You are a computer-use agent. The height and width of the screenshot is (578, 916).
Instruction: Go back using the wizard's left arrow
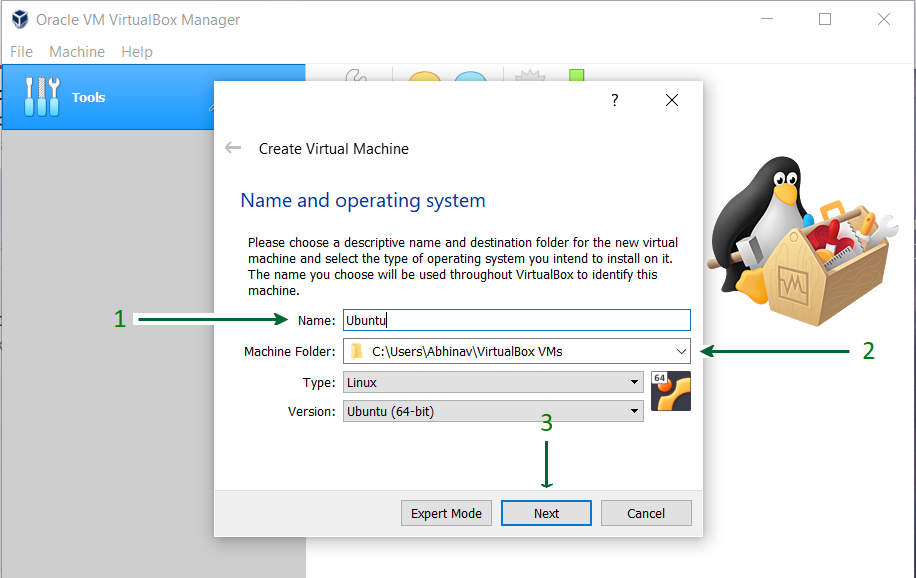[x=233, y=148]
